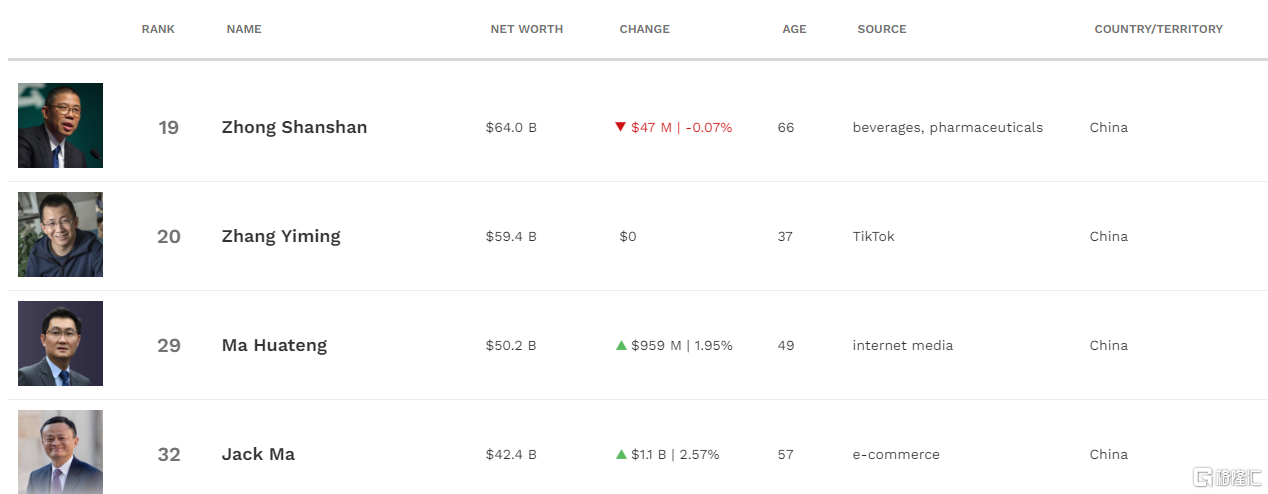Image resolution: width=1268 pixels, height=494 pixels.
Task: Click the green up arrow for Ma Huateng
Action: click(x=621, y=345)
